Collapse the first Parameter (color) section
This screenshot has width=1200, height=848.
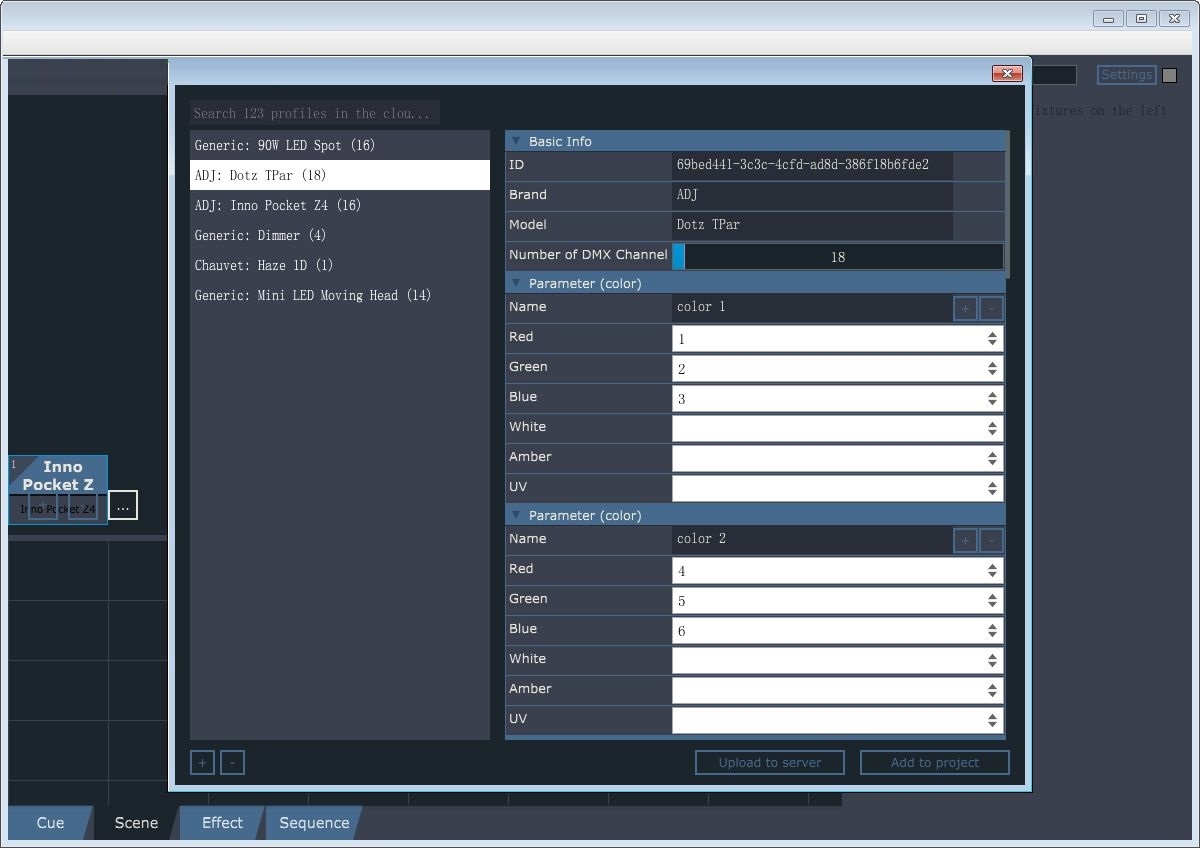pyautogui.click(x=516, y=284)
